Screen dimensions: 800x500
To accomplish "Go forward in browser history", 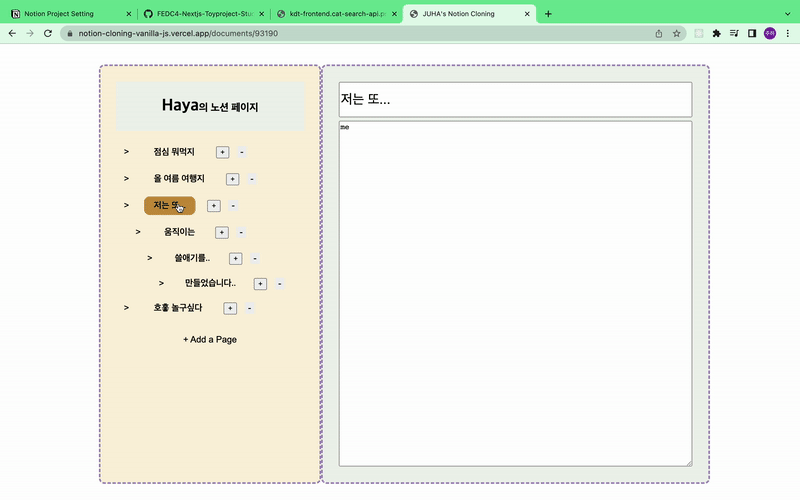I will click(x=30, y=33).
